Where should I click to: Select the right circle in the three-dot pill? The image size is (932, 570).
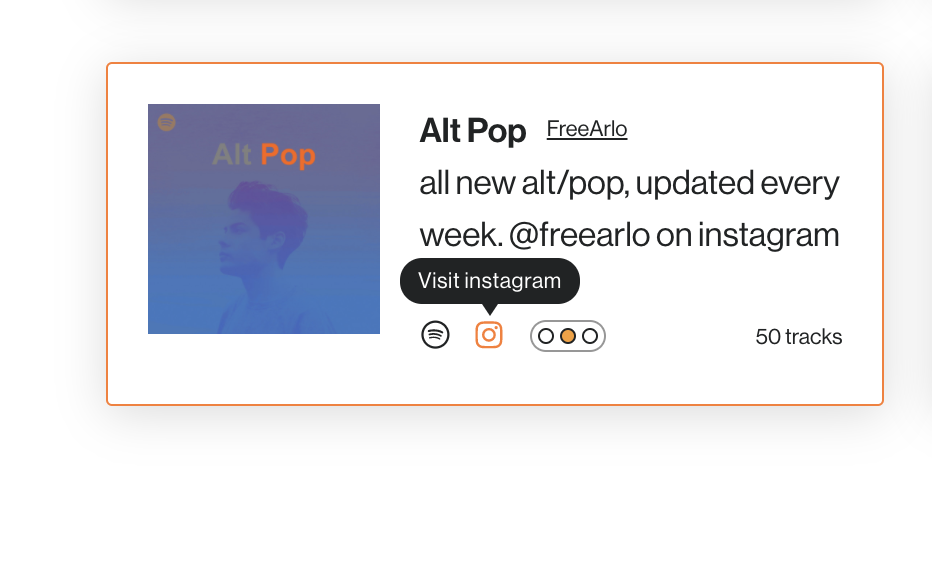point(590,336)
